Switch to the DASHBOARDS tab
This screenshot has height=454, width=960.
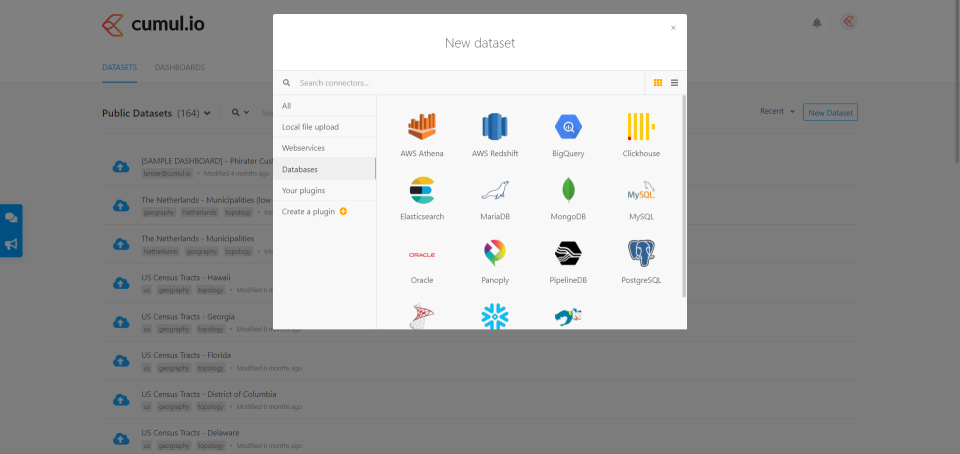(179, 67)
